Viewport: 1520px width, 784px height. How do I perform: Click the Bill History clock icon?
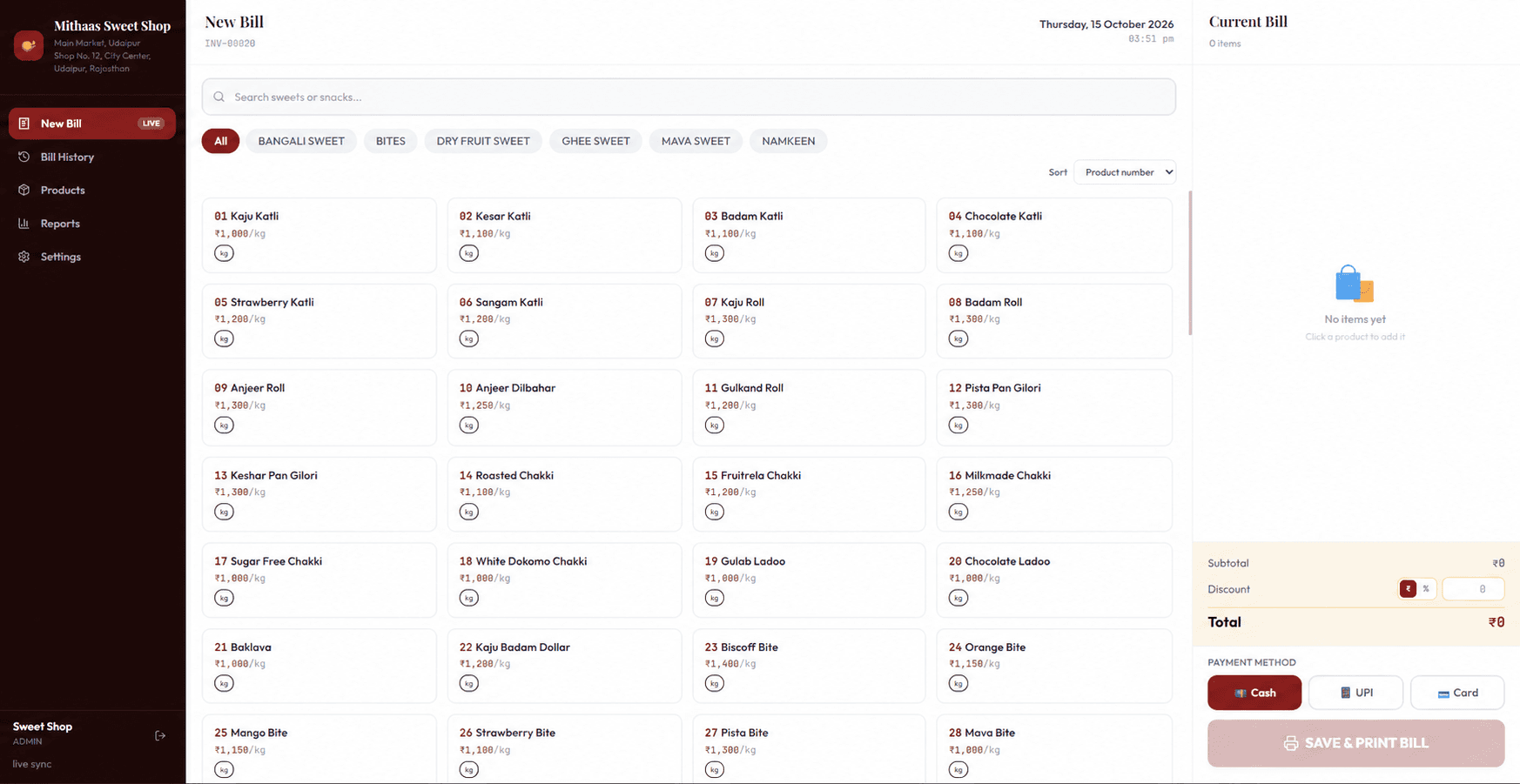click(x=24, y=157)
